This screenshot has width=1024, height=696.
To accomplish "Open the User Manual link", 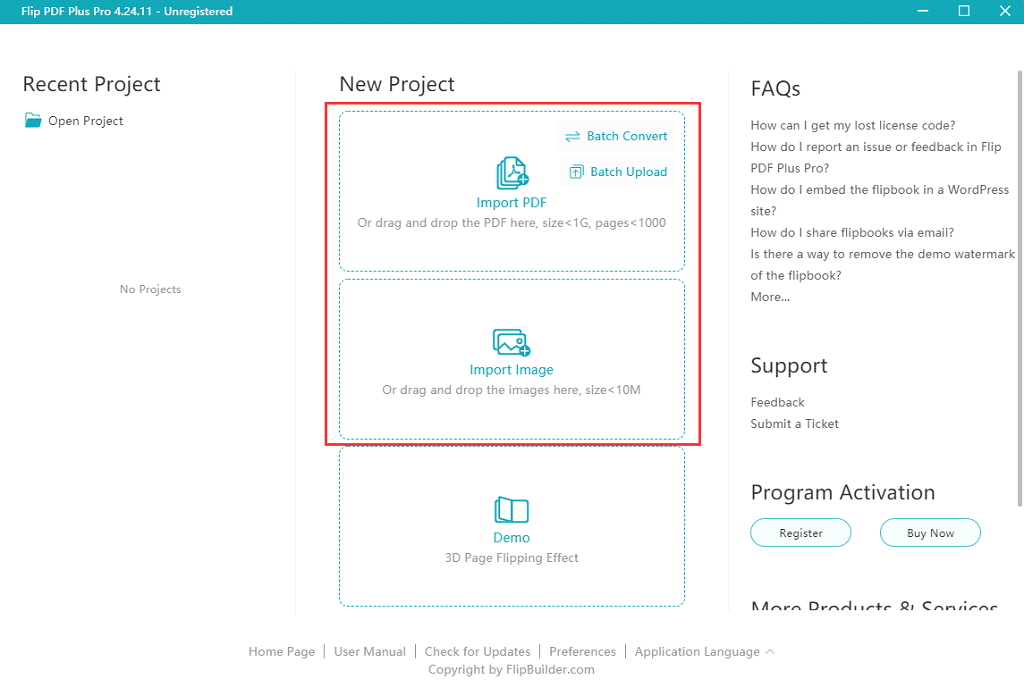I will point(369,652).
